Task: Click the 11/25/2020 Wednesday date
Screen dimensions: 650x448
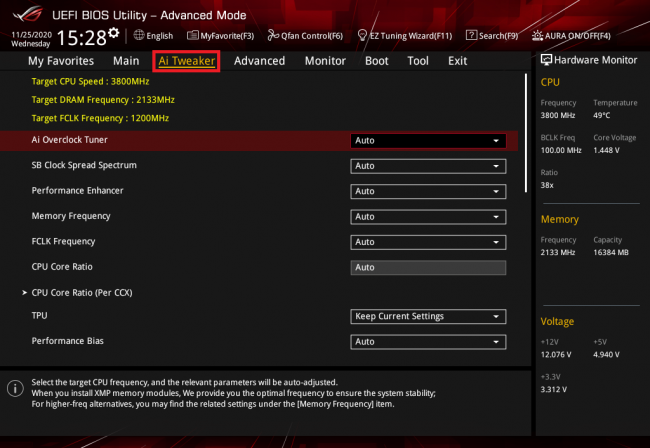Action: click(31, 39)
